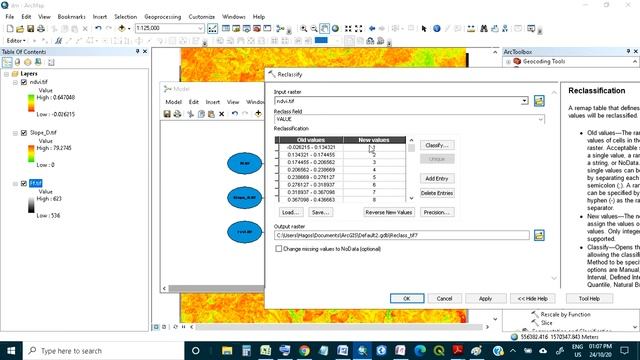Screen dimensions: 640x360
Task: Browse for input raster folder
Action: coord(539,101)
